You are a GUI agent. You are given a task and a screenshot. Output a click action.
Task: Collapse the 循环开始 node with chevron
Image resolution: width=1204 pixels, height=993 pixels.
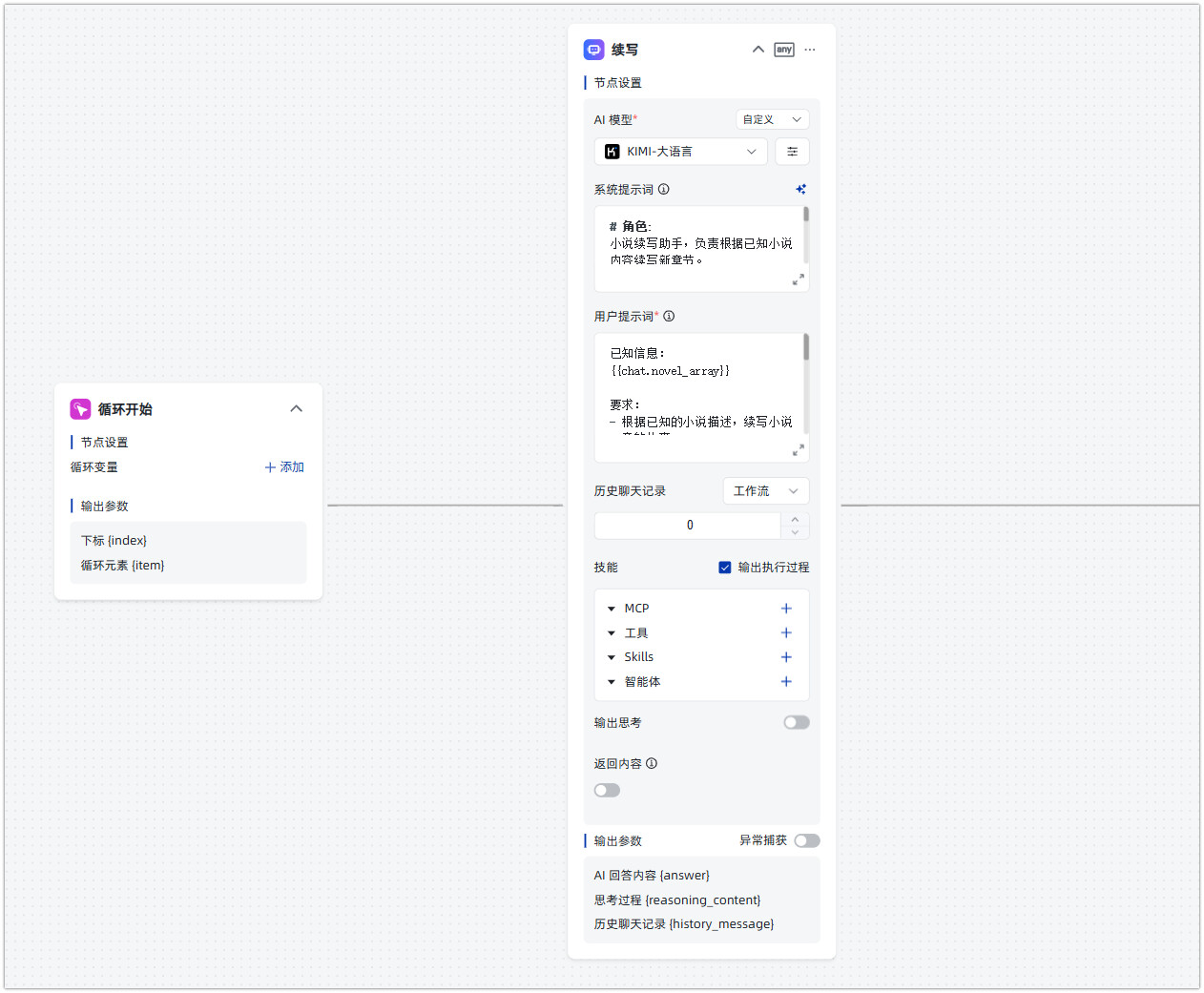coord(297,408)
